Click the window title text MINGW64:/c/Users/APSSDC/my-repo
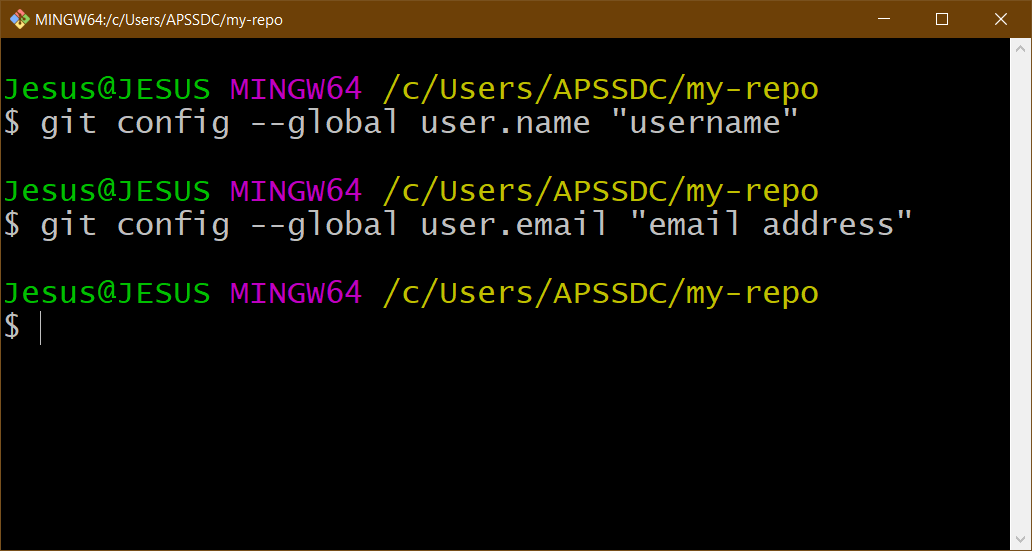1032x551 pixels. click(158, 19)
